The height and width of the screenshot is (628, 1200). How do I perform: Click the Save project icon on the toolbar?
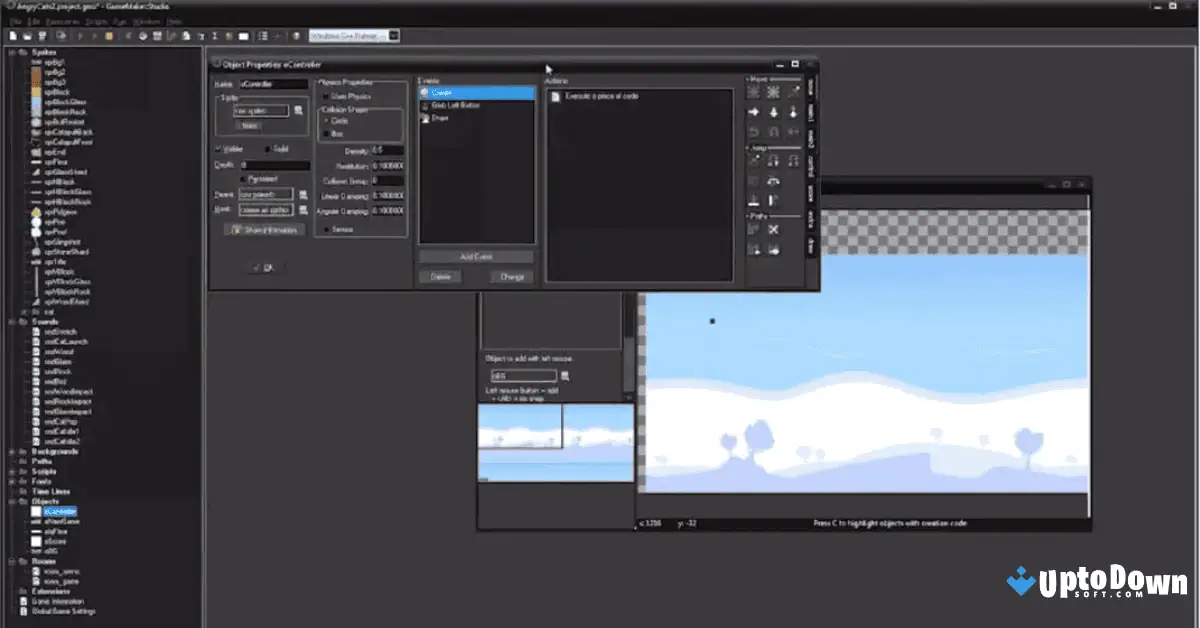(41, 34)
